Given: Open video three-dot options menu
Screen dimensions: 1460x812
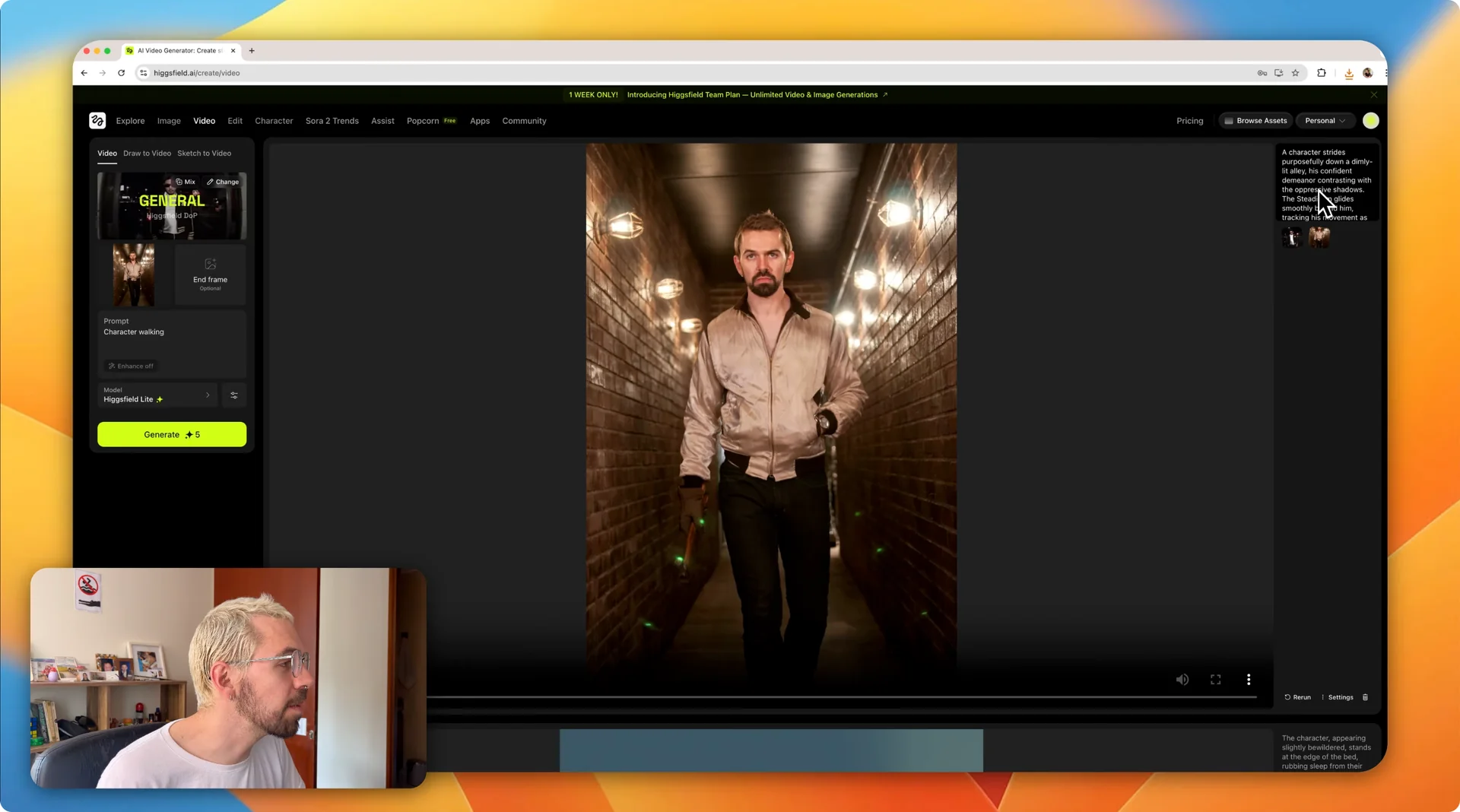Looking at the screenshot, I should [x=1249, y=680].
